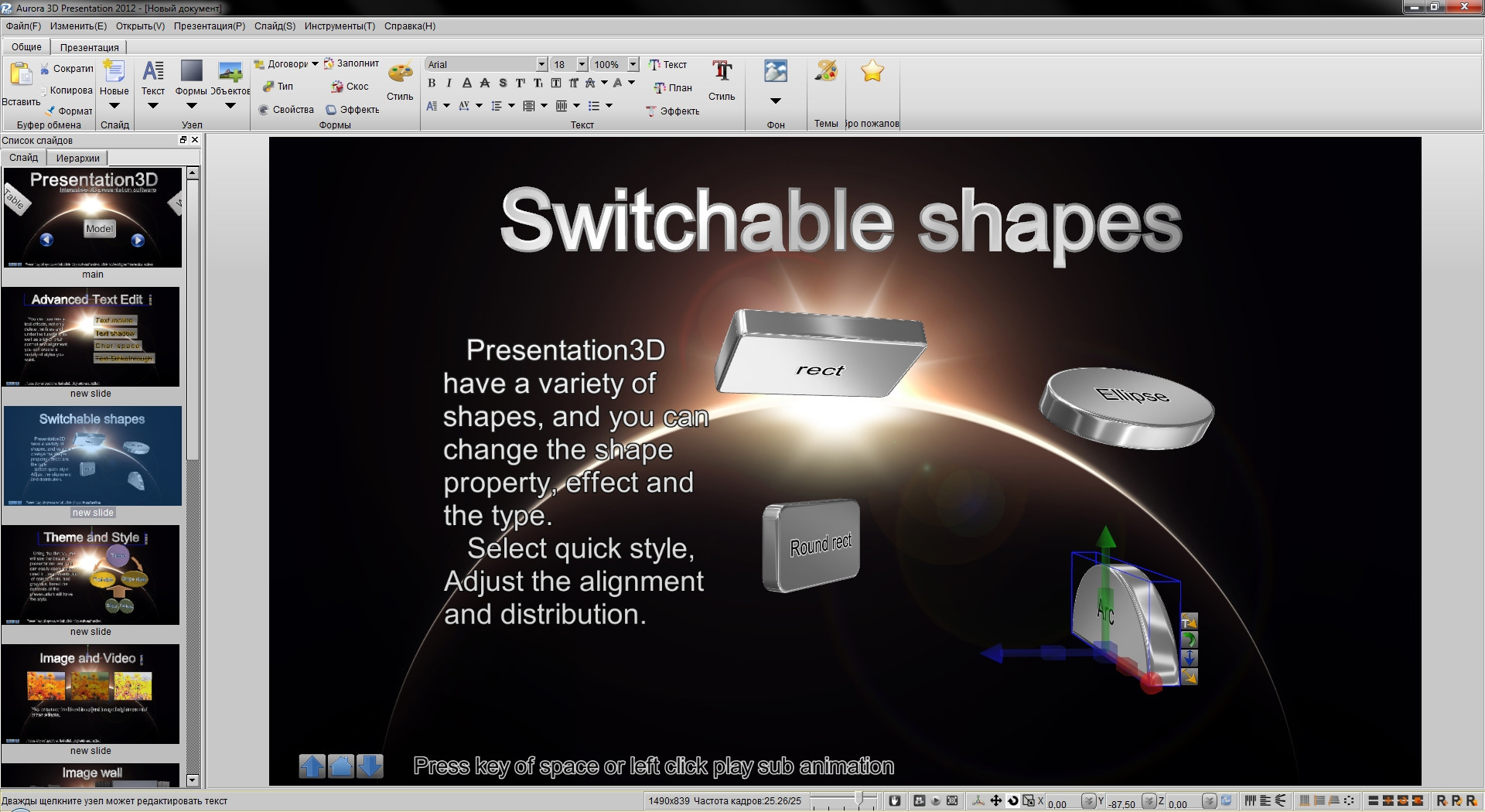
Task: Click the Objects (Объектов) image icon
Action: [x=230, y=71]
